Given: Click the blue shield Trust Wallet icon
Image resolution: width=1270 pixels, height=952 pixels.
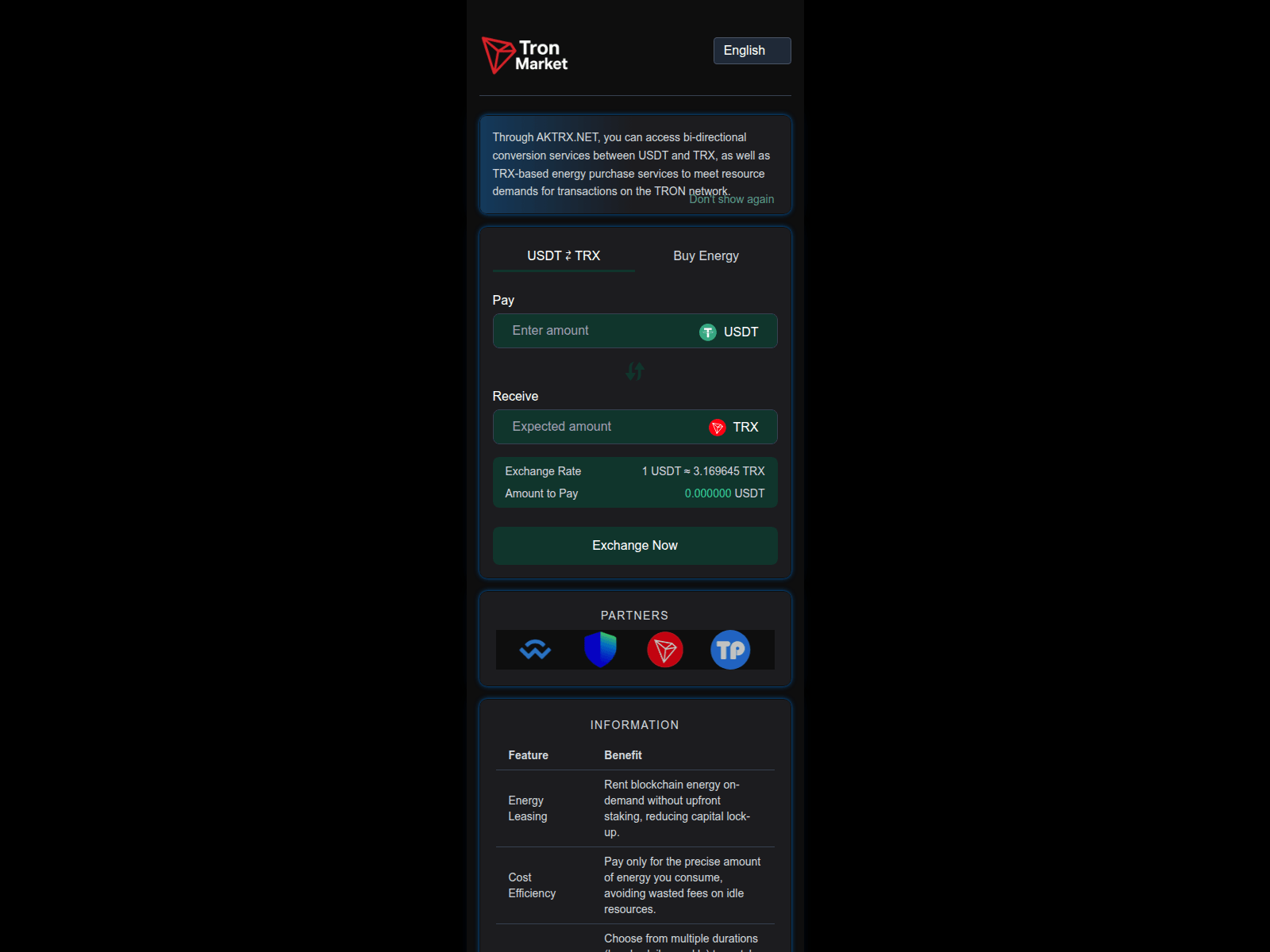Looking at the screenshot, I should 600,650.
